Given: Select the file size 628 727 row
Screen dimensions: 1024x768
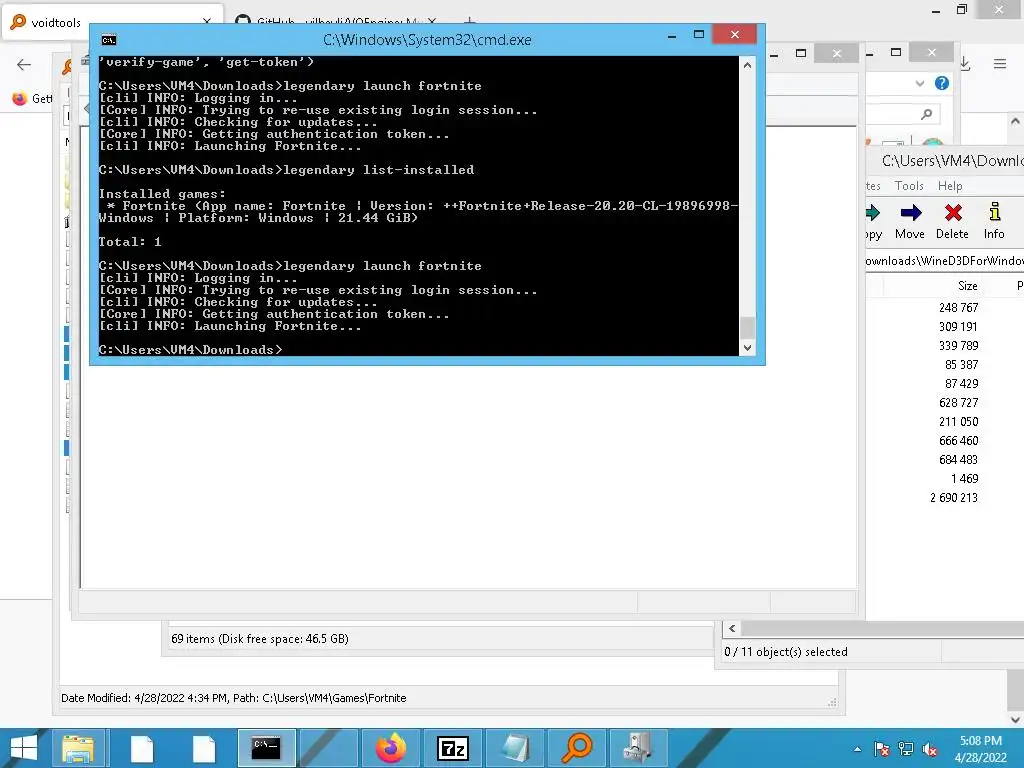Looking at the screenshot, I should (x=958, y=402).
